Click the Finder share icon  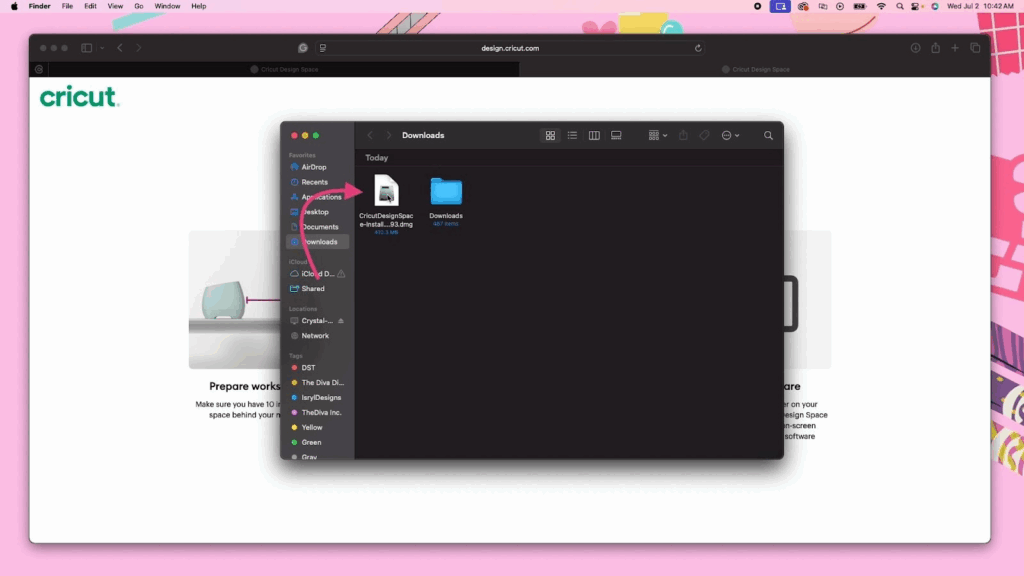click(683, 135)
